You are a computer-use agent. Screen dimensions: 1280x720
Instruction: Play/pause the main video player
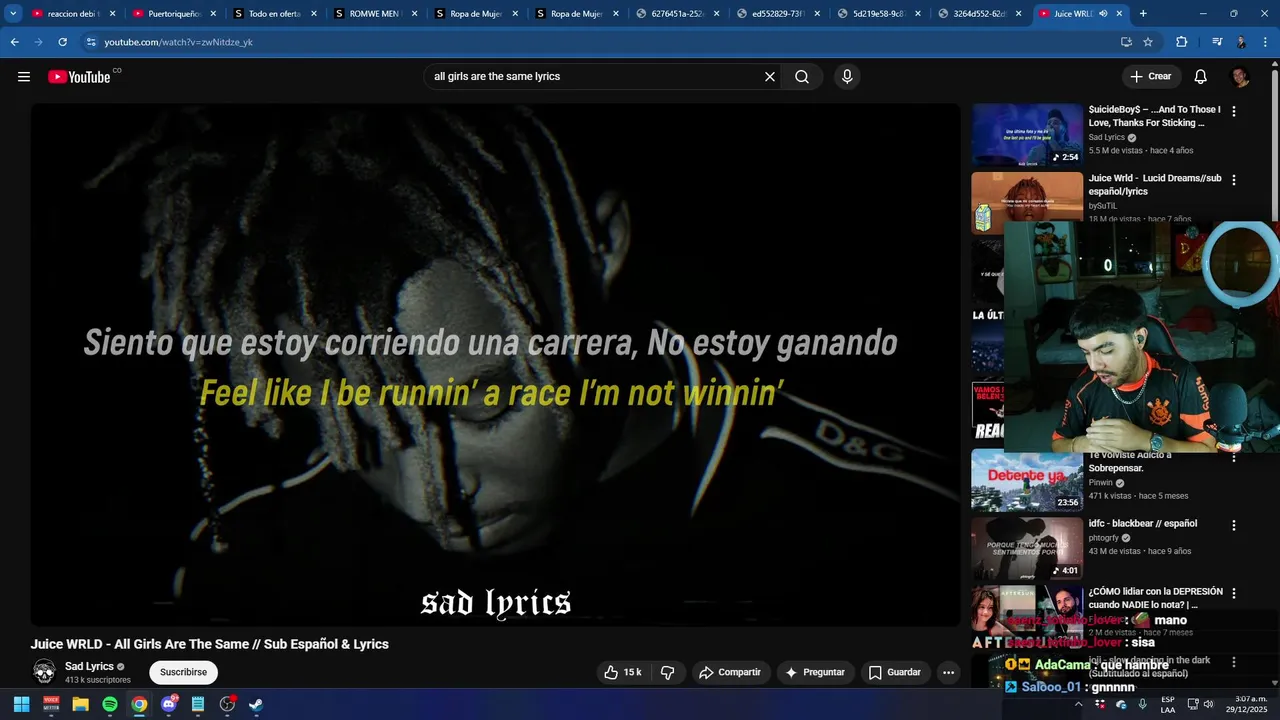click(x=495, y=365)
